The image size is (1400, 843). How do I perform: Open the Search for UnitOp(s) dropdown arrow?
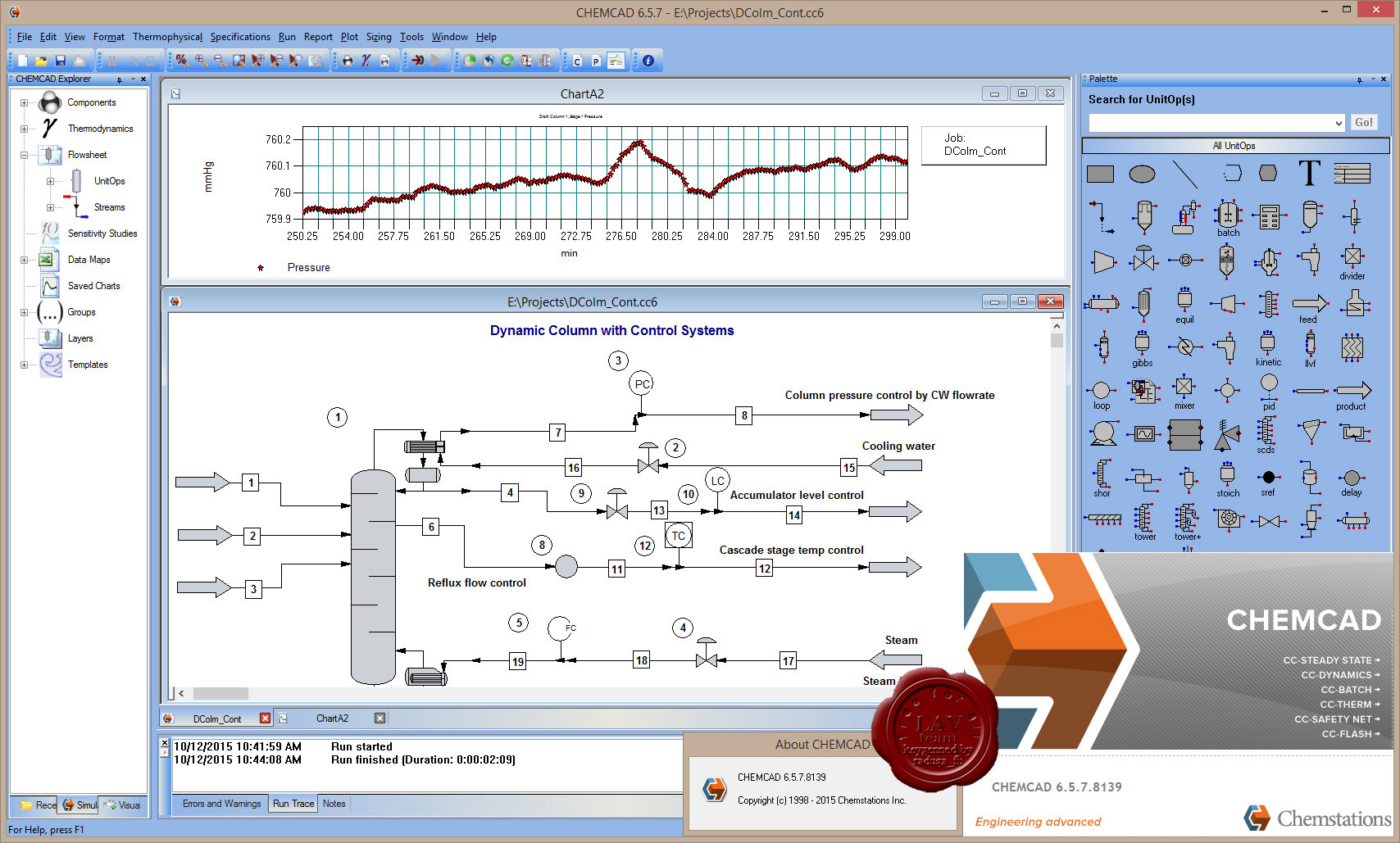coord(1339,123)
